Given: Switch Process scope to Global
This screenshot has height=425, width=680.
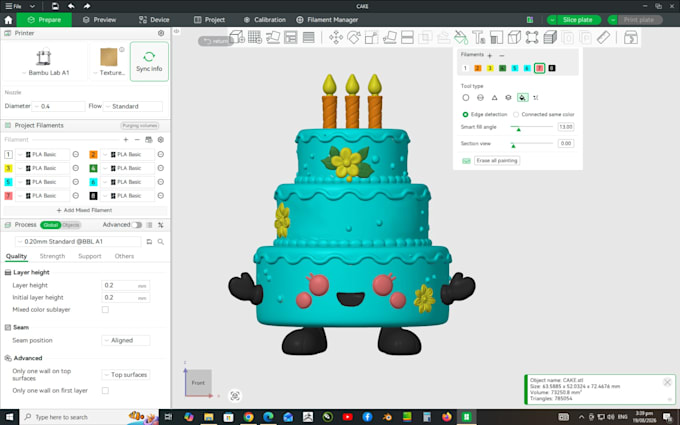Looking at the screenshot, I should pos(50,225).
